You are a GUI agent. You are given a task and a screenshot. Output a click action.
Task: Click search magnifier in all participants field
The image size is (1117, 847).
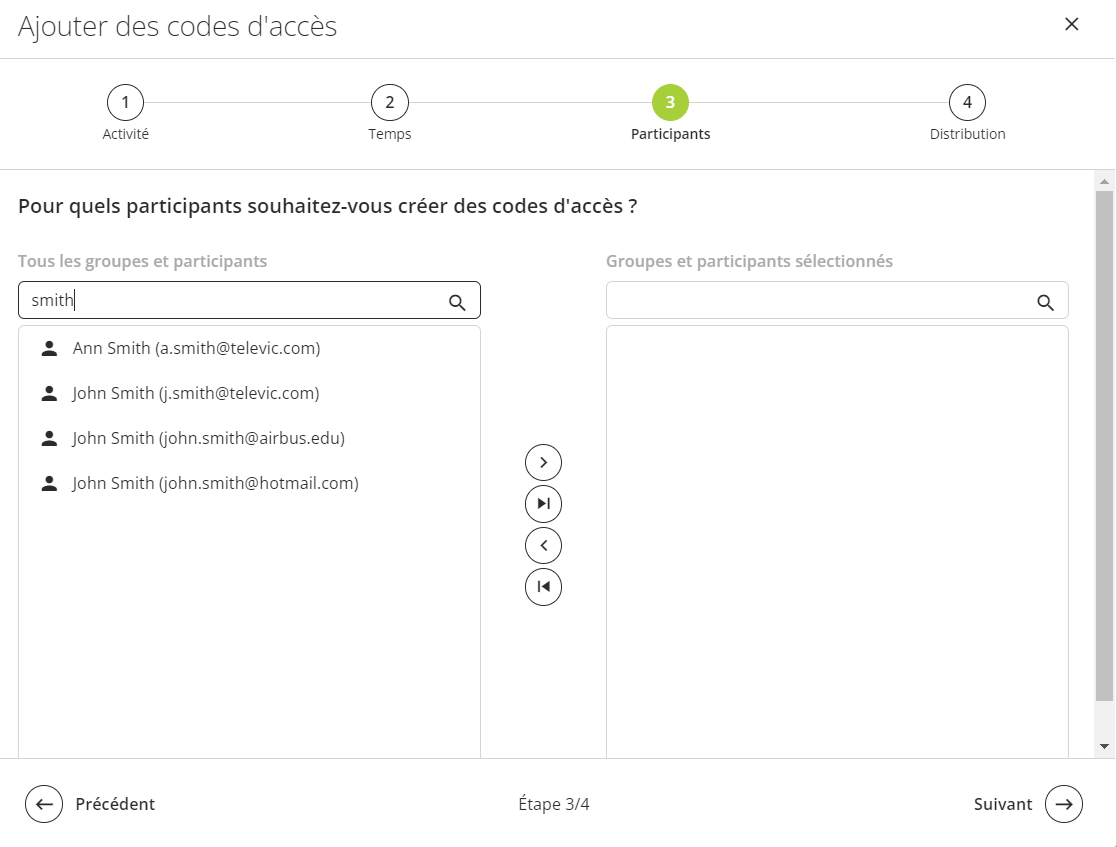click(x=457, y=303)
